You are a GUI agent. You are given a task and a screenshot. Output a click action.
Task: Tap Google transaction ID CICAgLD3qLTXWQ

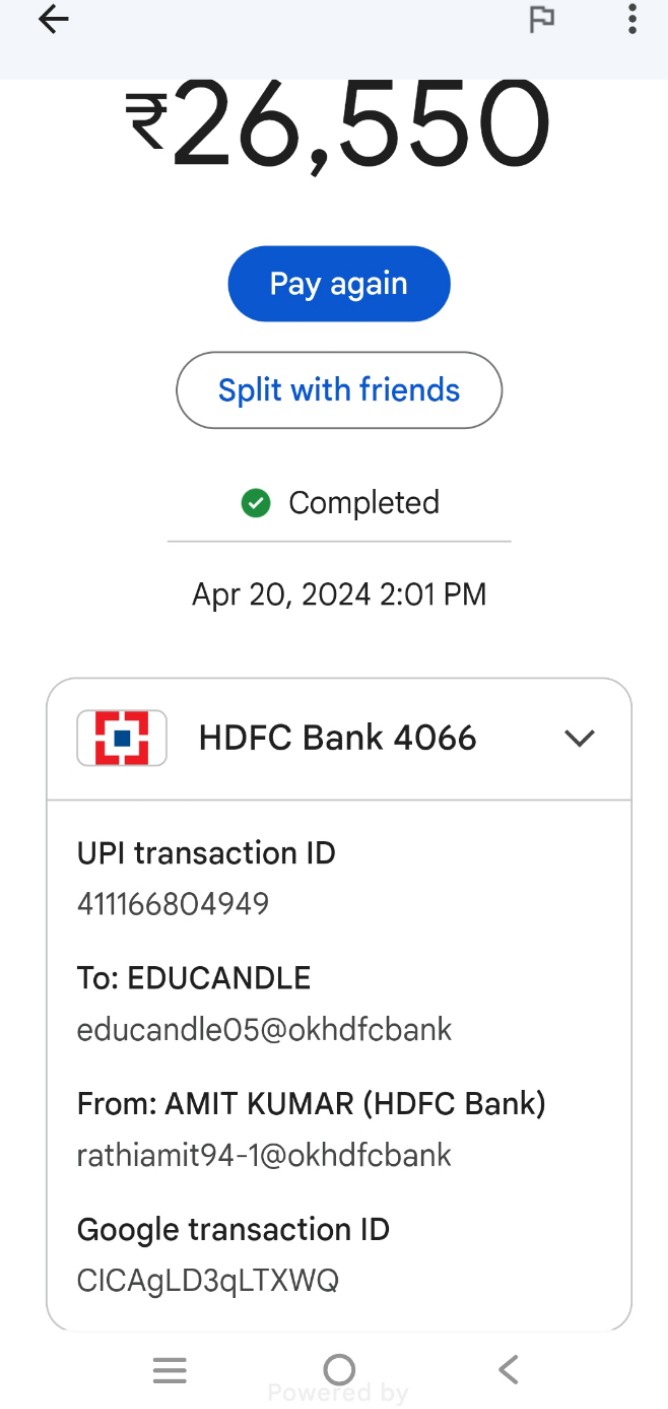point(208,1280)
